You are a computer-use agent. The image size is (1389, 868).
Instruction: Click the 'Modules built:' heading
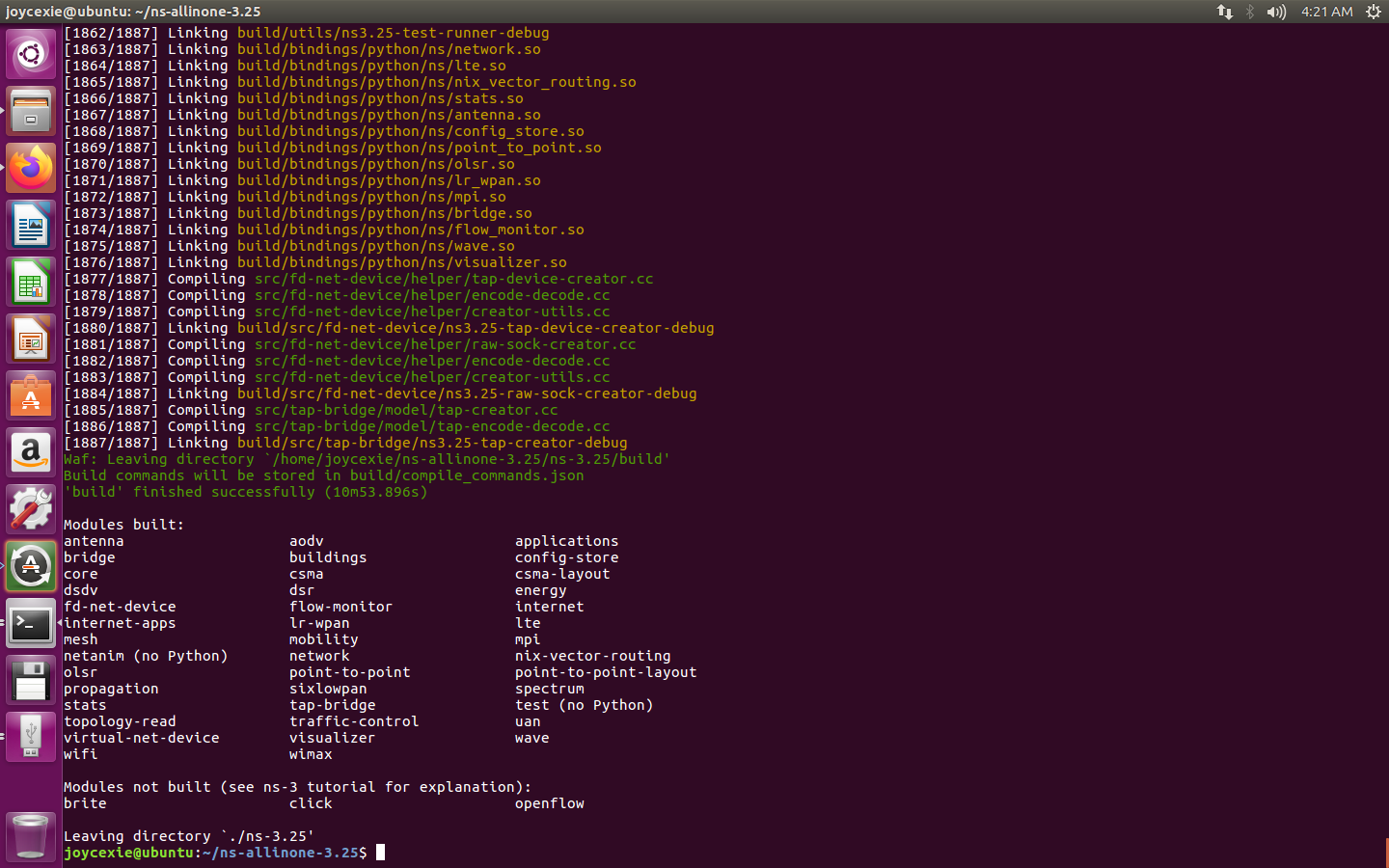123,525
